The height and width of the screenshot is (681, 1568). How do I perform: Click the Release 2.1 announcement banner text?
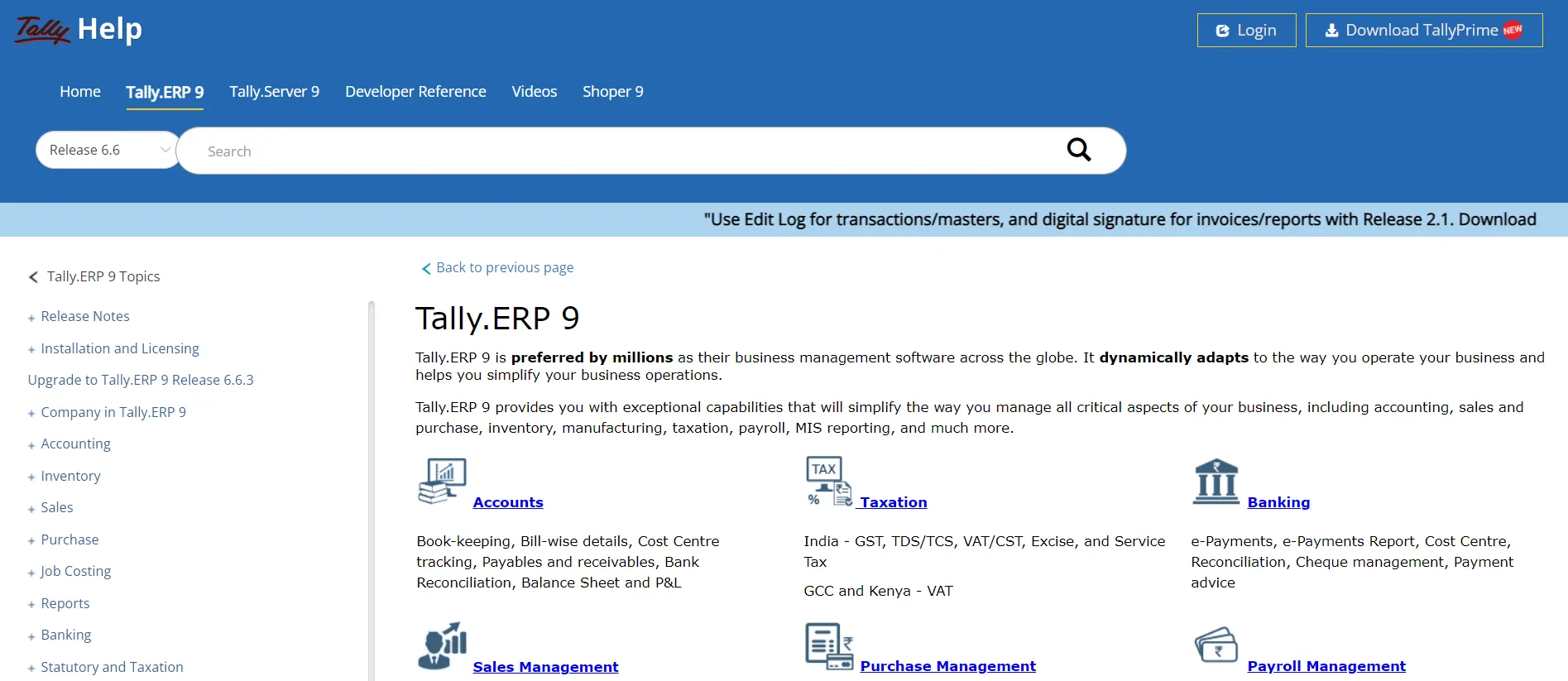pyautogui.click(x=1120, y=219)
